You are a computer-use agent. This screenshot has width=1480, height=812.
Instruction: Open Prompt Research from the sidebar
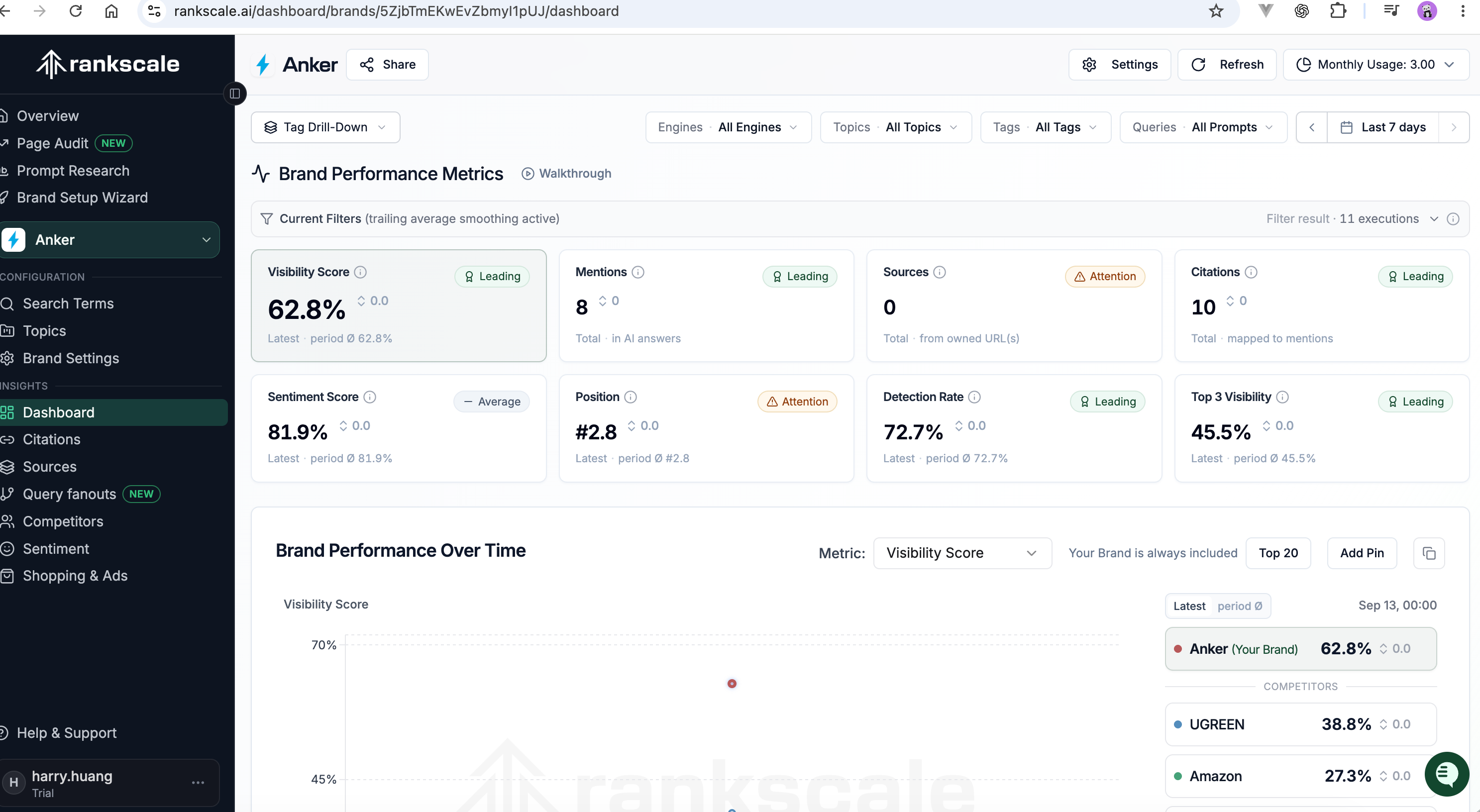pyautogui.click(x=73, y=171)
